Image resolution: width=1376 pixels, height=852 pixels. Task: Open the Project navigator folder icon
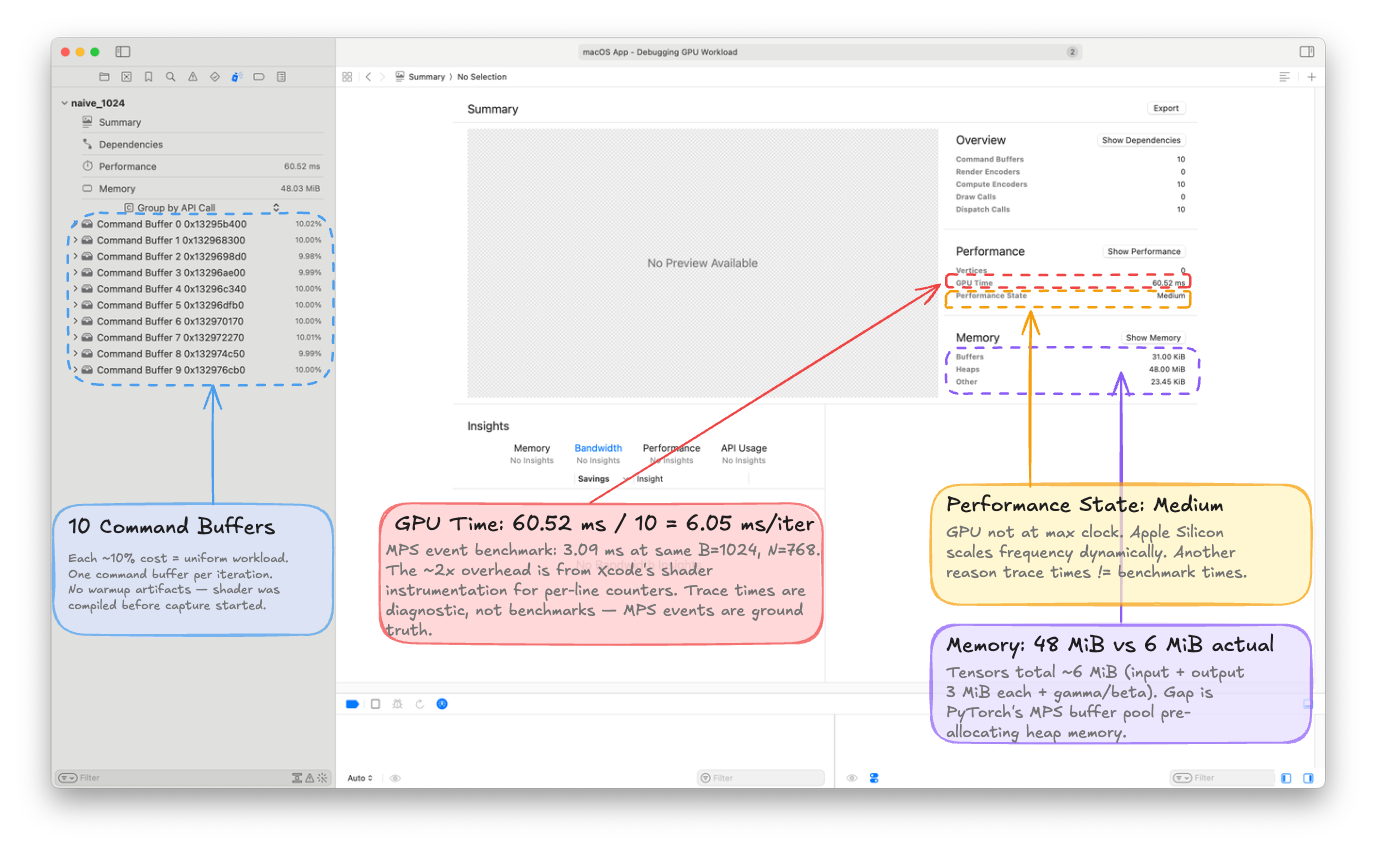point(104,77)
